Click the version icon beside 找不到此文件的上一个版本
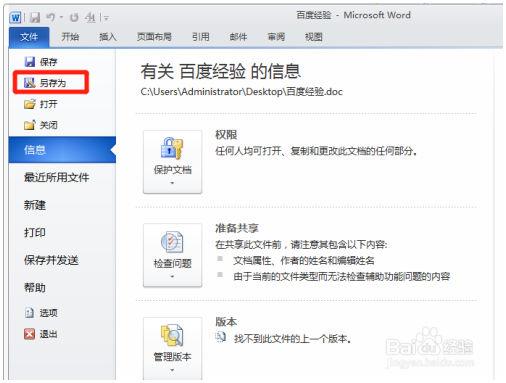 [x=221, y=337]
